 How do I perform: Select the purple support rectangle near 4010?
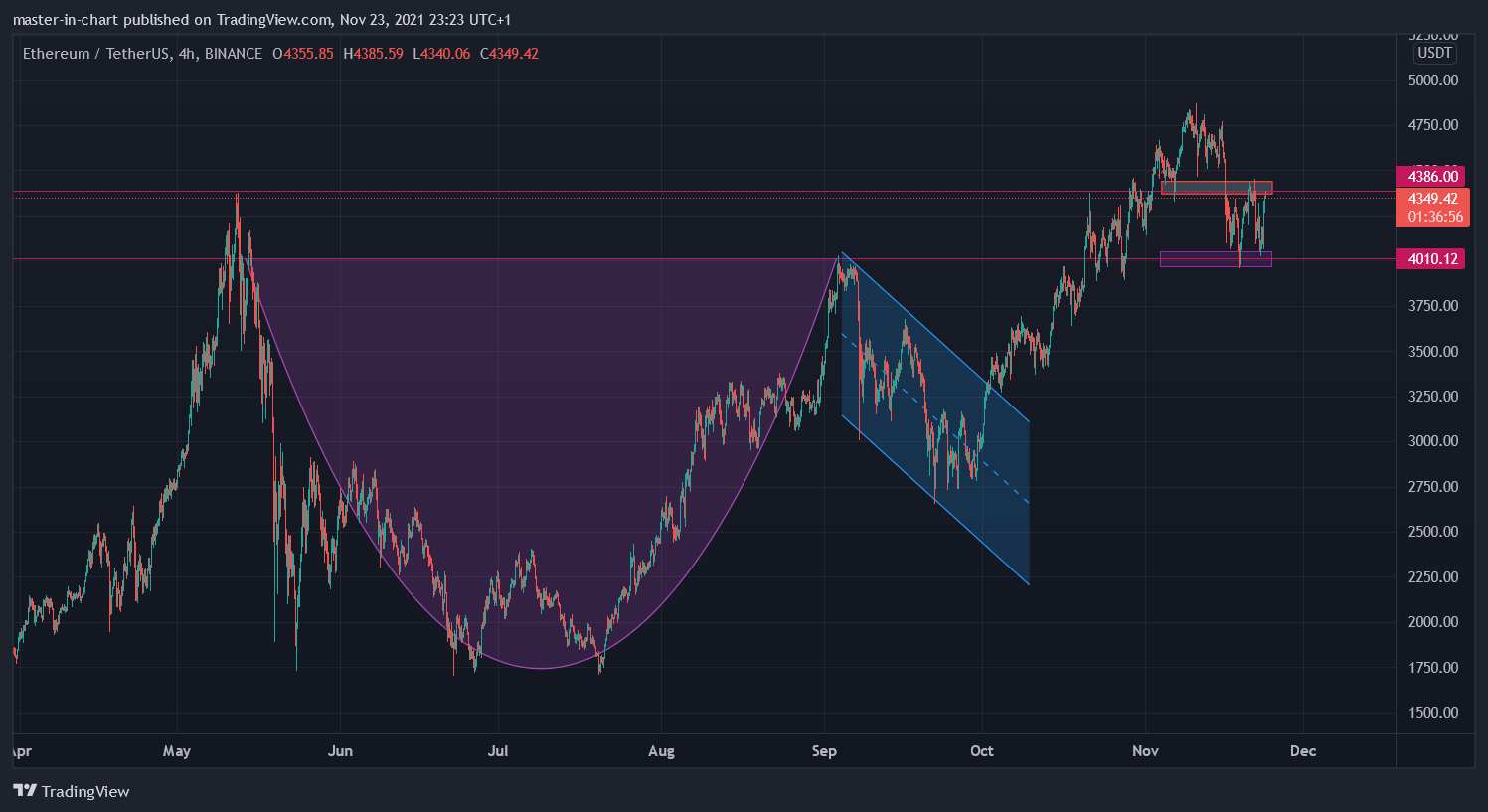(1216, 259)
